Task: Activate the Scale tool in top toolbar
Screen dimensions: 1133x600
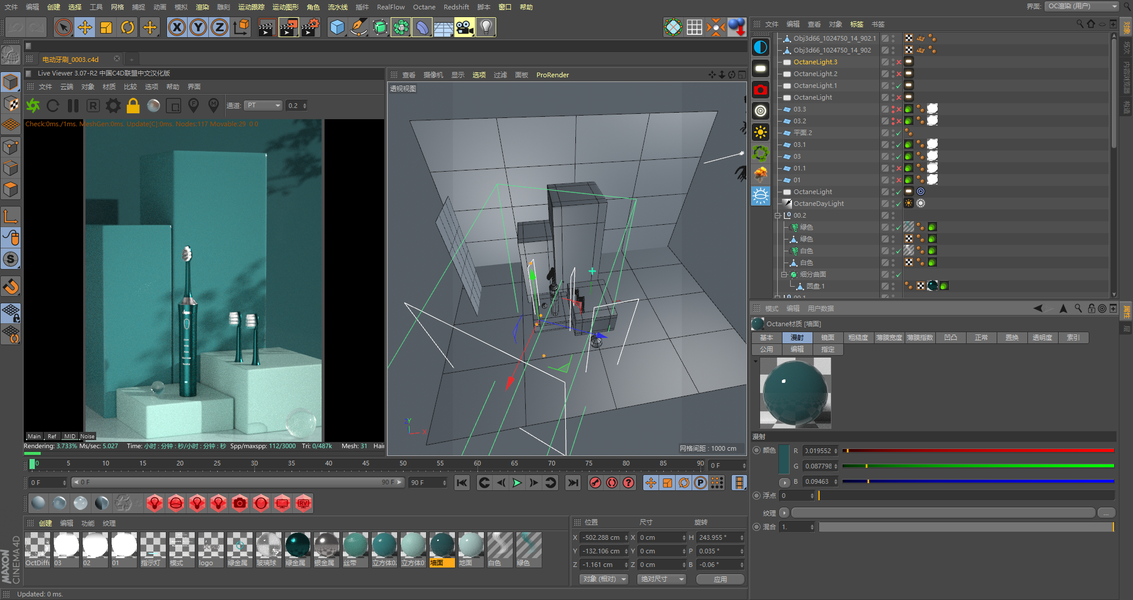Action: [x=106, y=27]
